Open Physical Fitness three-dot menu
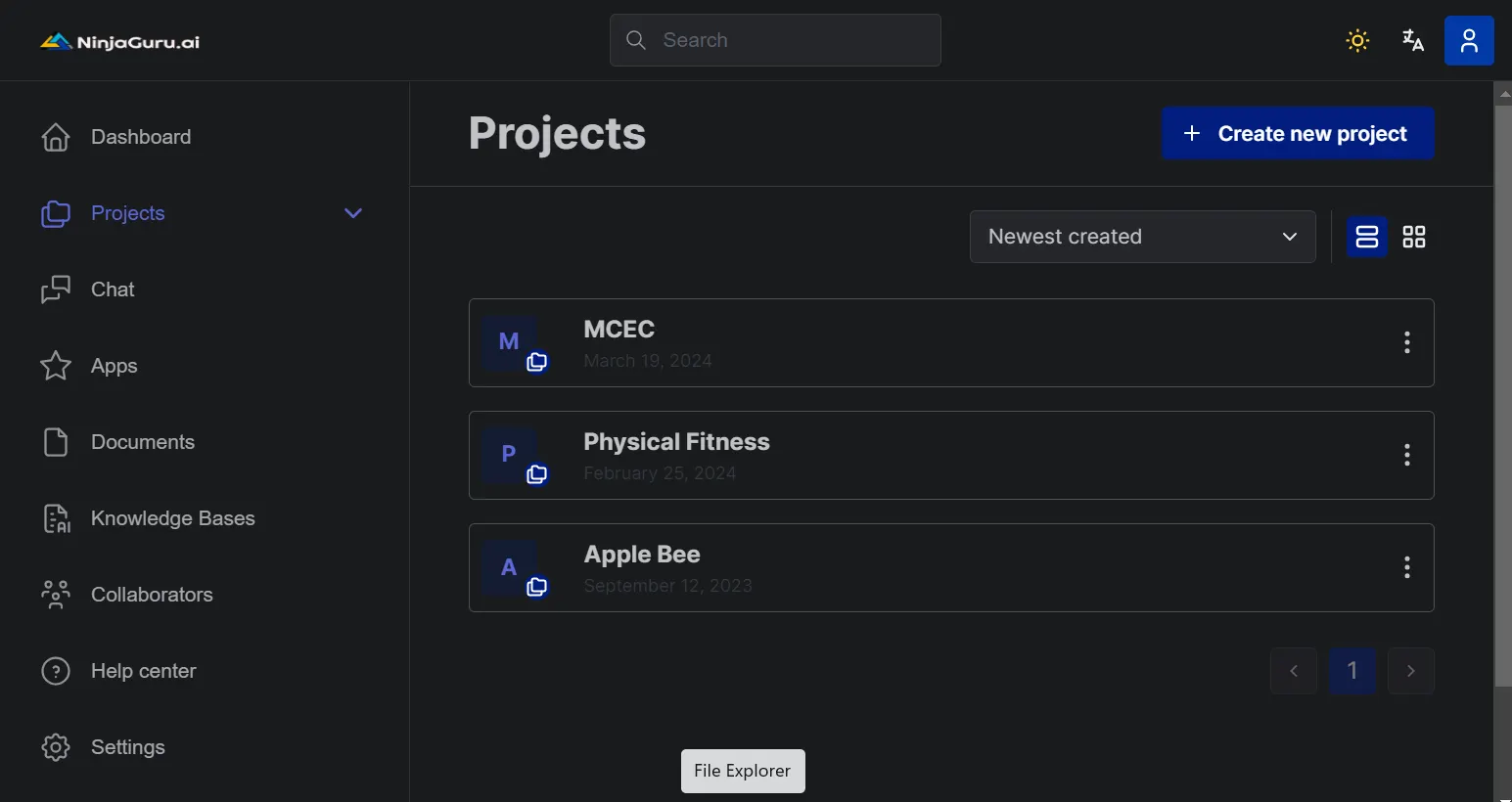The height and width of the screenshot is (802, 1512). 1407,455
